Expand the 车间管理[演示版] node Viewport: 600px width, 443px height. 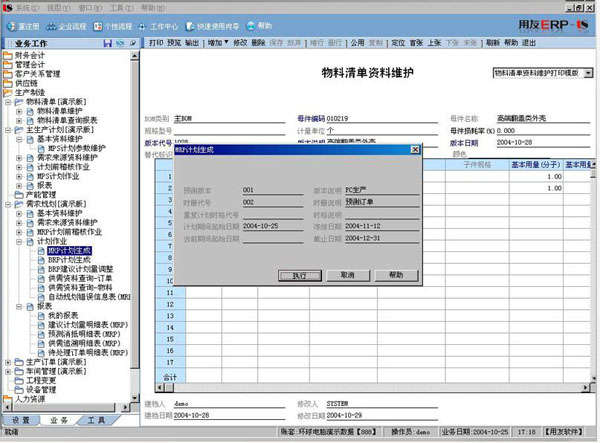tap(8, 371)
